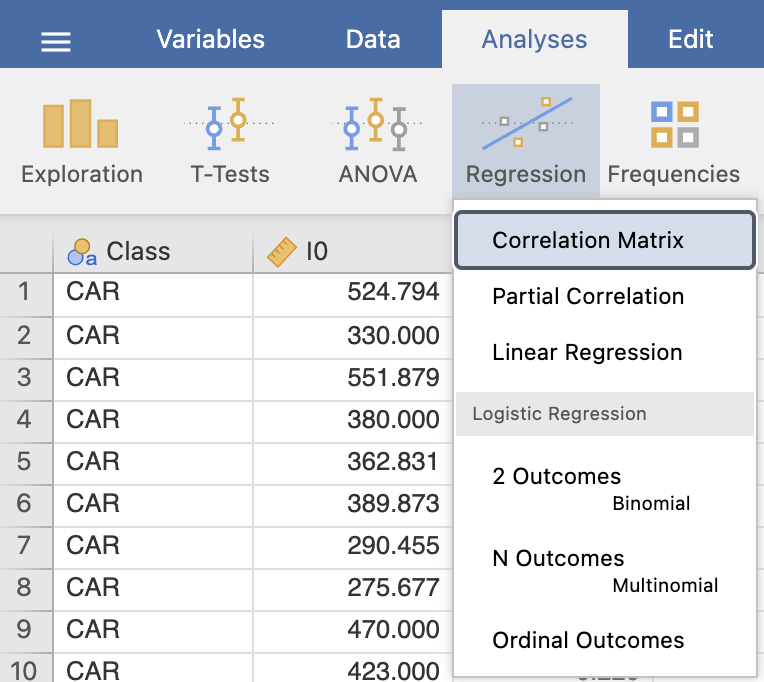Switch to the Variables tab

(210, 39)
